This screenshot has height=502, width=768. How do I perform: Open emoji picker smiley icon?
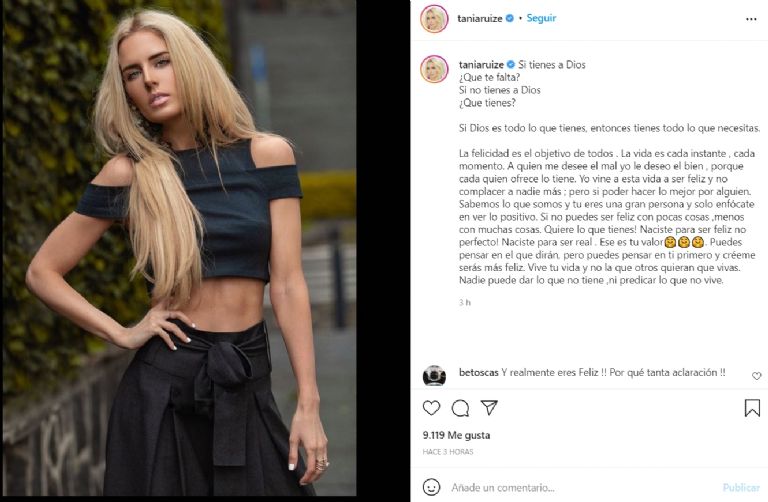[x=431, y=487]
